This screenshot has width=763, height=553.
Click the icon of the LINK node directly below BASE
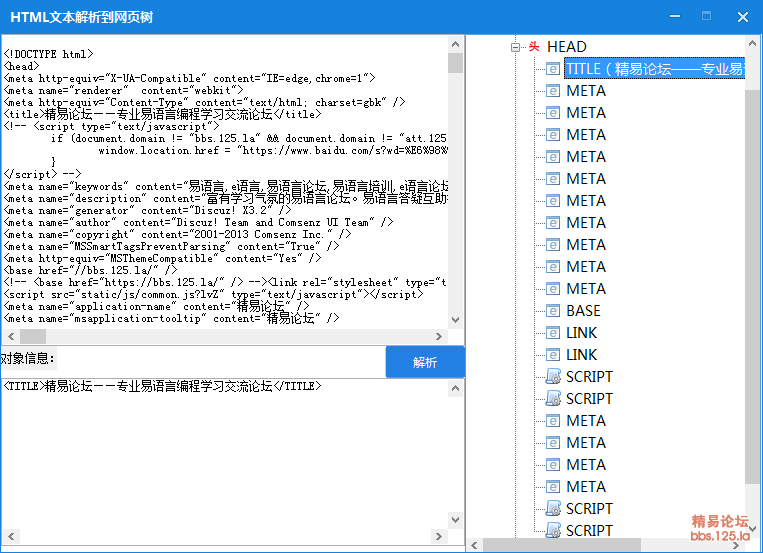tap(552, 332)
